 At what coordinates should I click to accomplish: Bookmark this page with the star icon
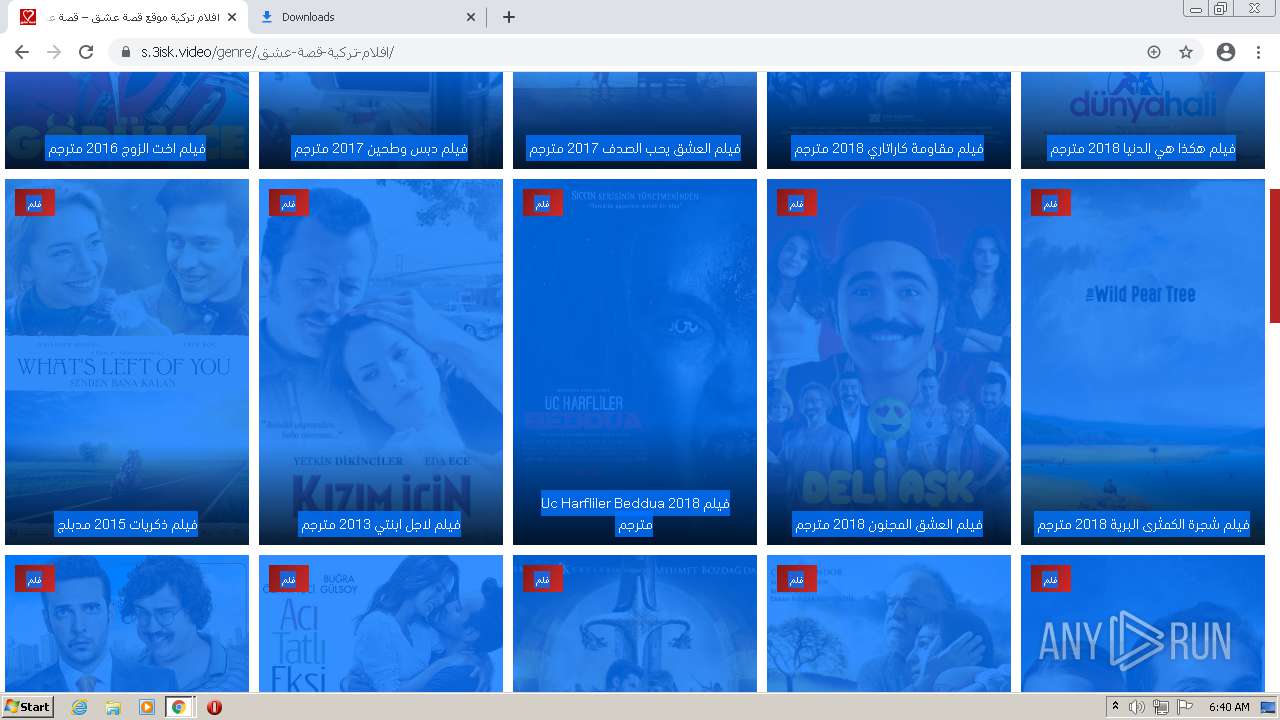point(1186,52)
